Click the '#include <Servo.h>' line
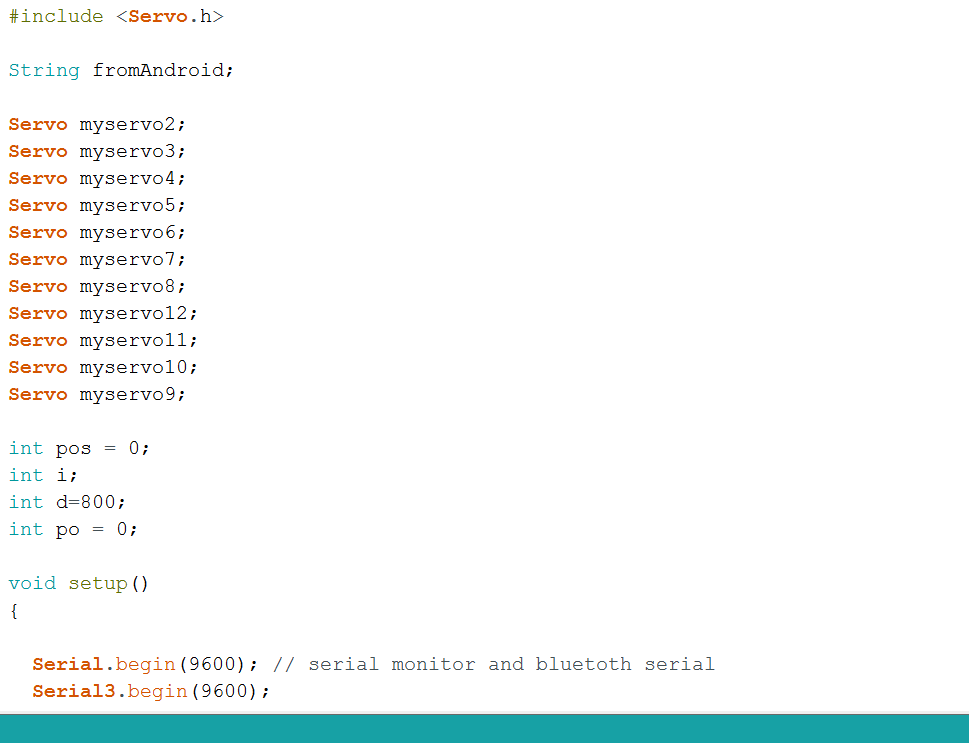The width and height of the screenshot is (969, 743). [x=116, y=16]
